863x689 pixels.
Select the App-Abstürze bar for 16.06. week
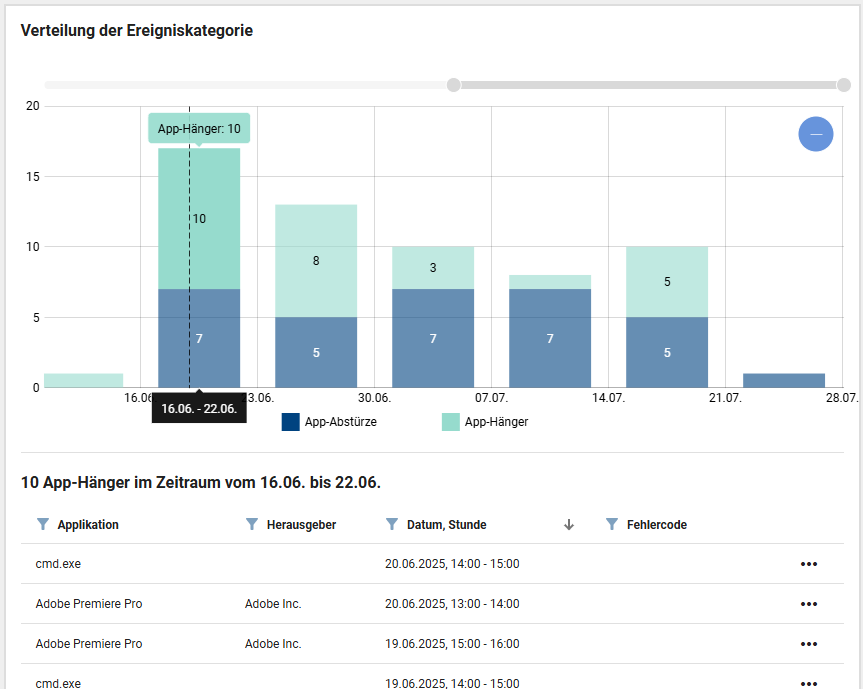(x=199, y=339)
